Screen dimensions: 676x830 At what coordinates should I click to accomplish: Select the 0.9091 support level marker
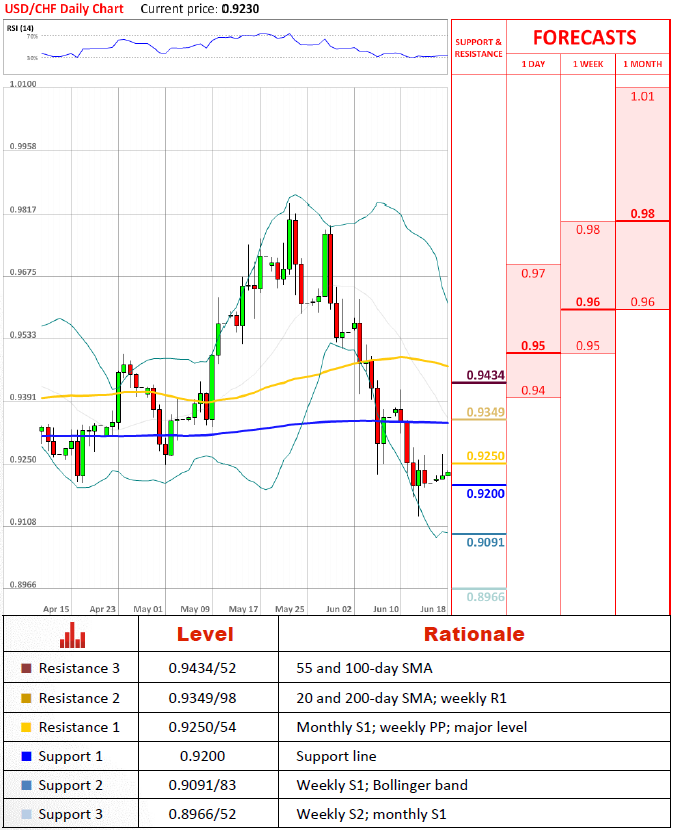tap(485, 542)
